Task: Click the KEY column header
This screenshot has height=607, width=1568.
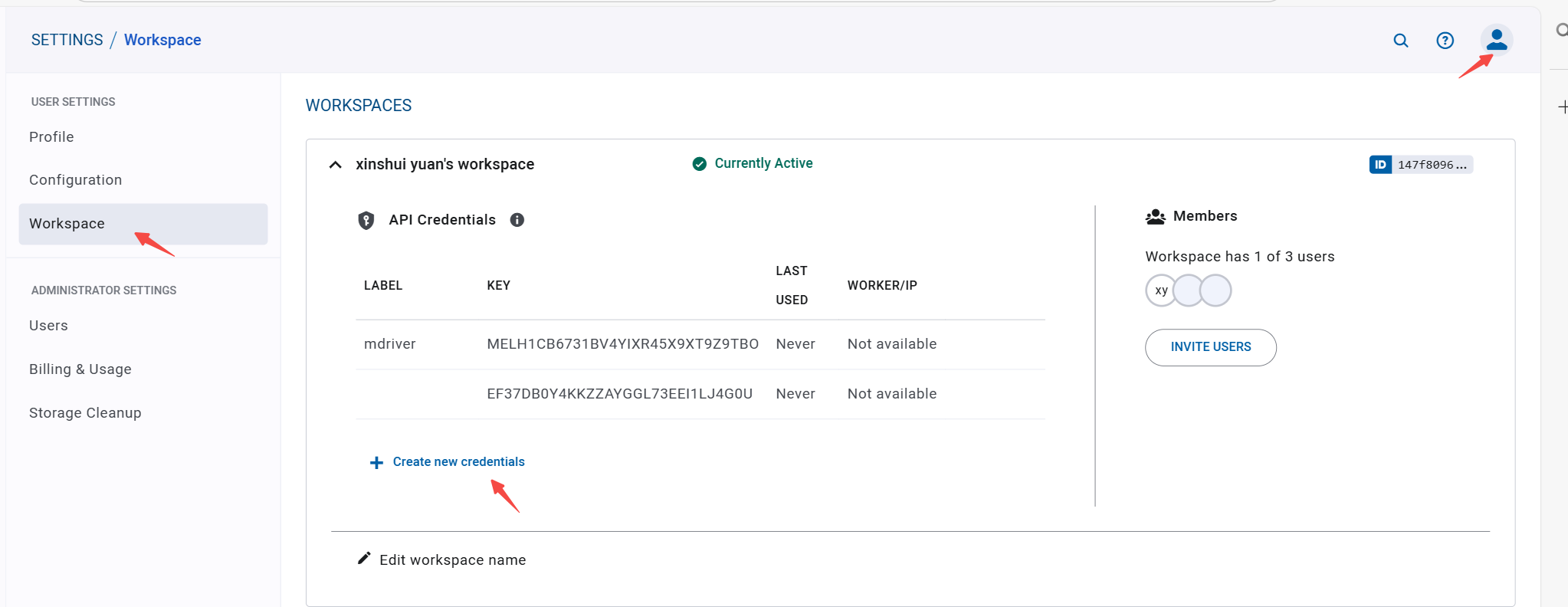Action: [498, 285]
